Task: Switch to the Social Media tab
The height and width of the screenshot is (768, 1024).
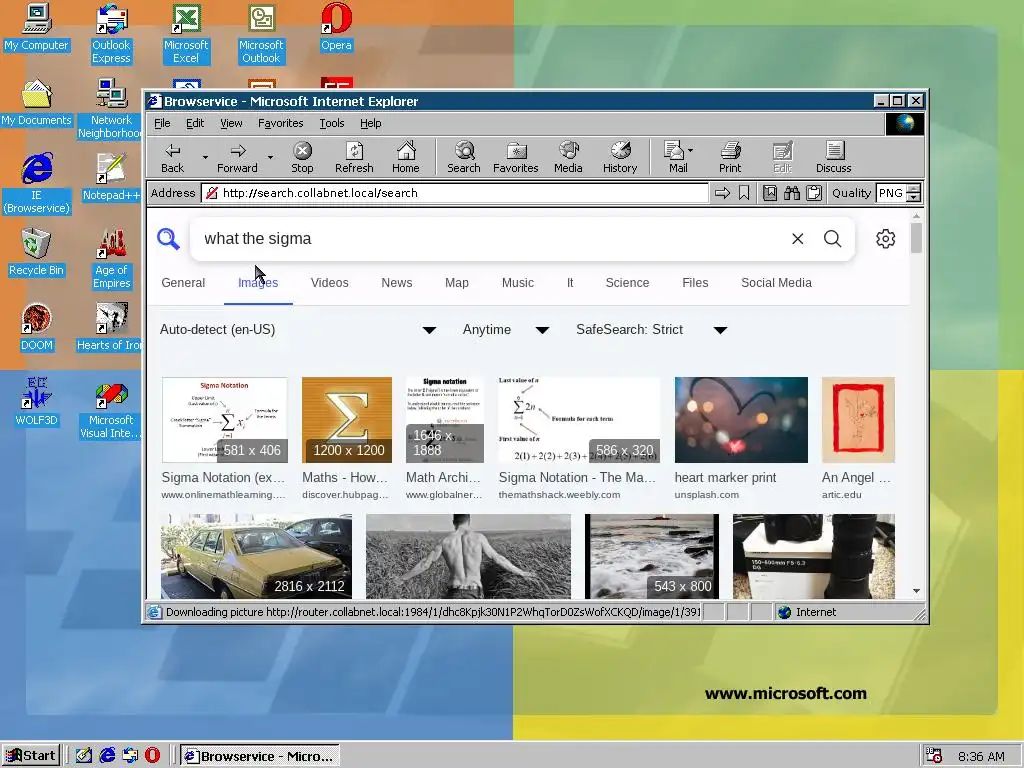Action: pyautogui.click(x=776, y=283)
